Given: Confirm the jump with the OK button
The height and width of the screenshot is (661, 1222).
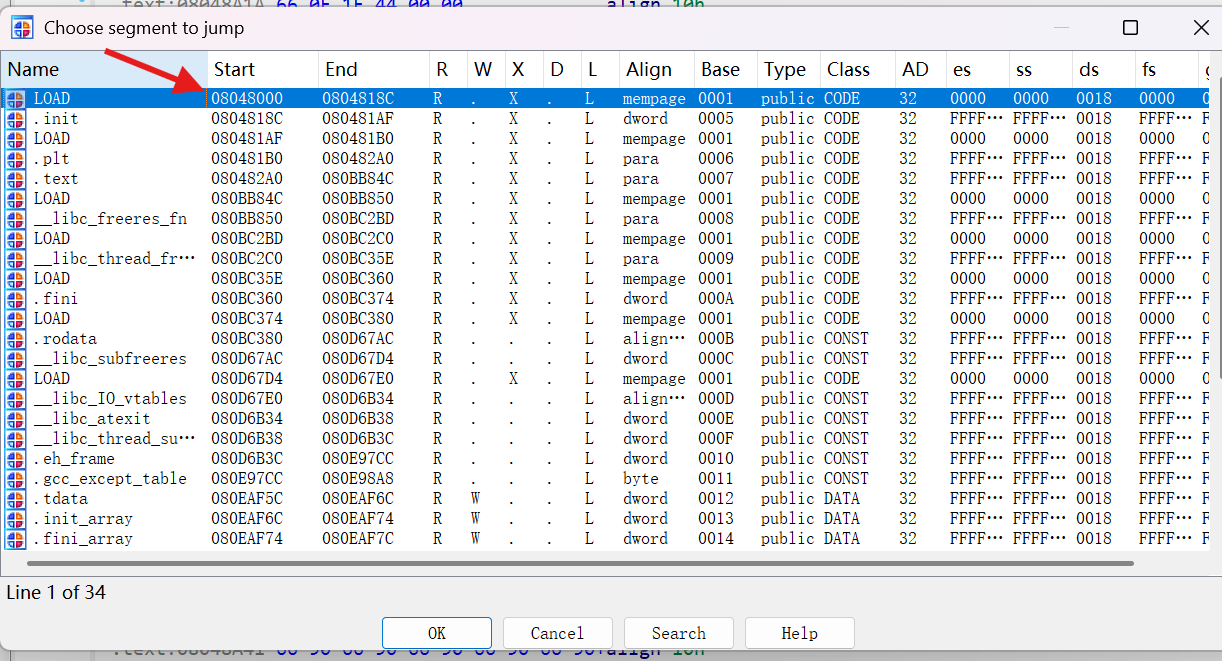Looking at the screenshot, I should tap(437, 633).
